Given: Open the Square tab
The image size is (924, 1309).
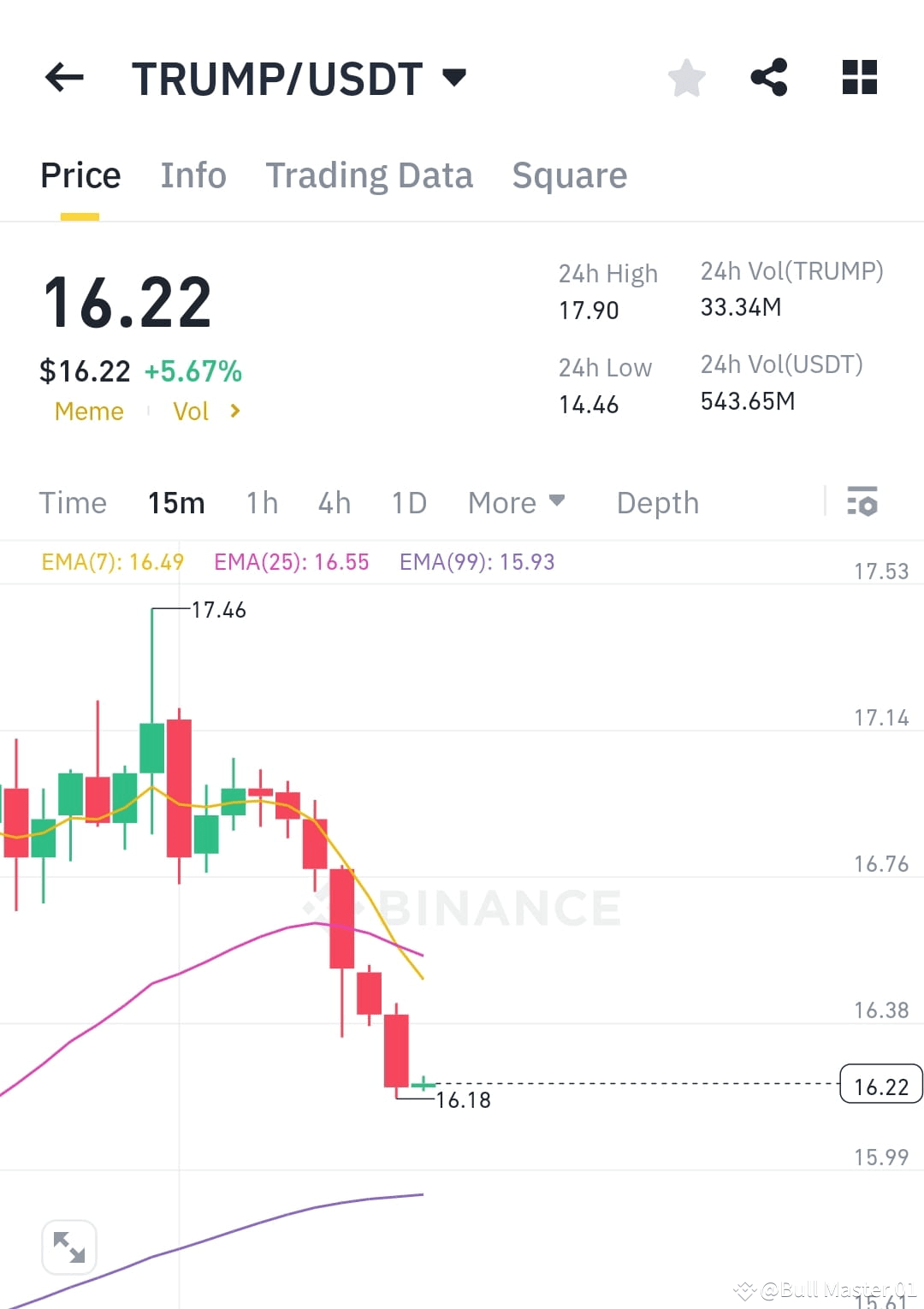Looking at the screenshot, I should [570, 175].
